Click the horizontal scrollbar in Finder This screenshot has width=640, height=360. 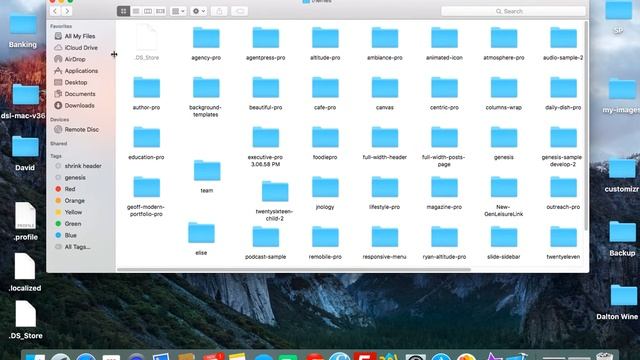293,269
